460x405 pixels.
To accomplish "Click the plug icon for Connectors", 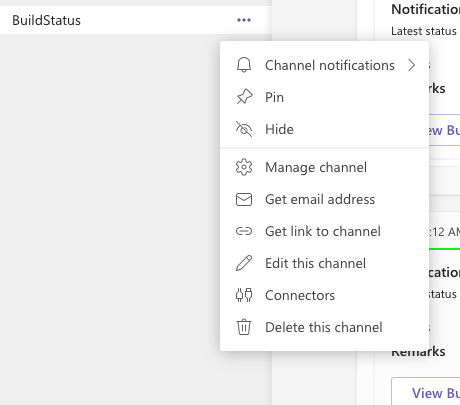I will coord(244,295).
